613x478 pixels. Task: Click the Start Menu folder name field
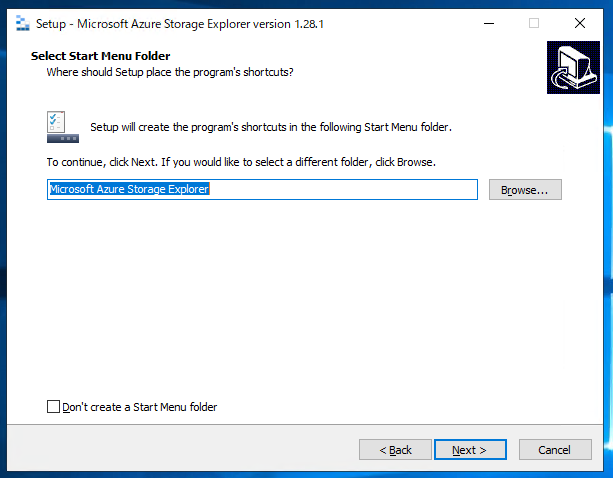[x=262, y=190]
